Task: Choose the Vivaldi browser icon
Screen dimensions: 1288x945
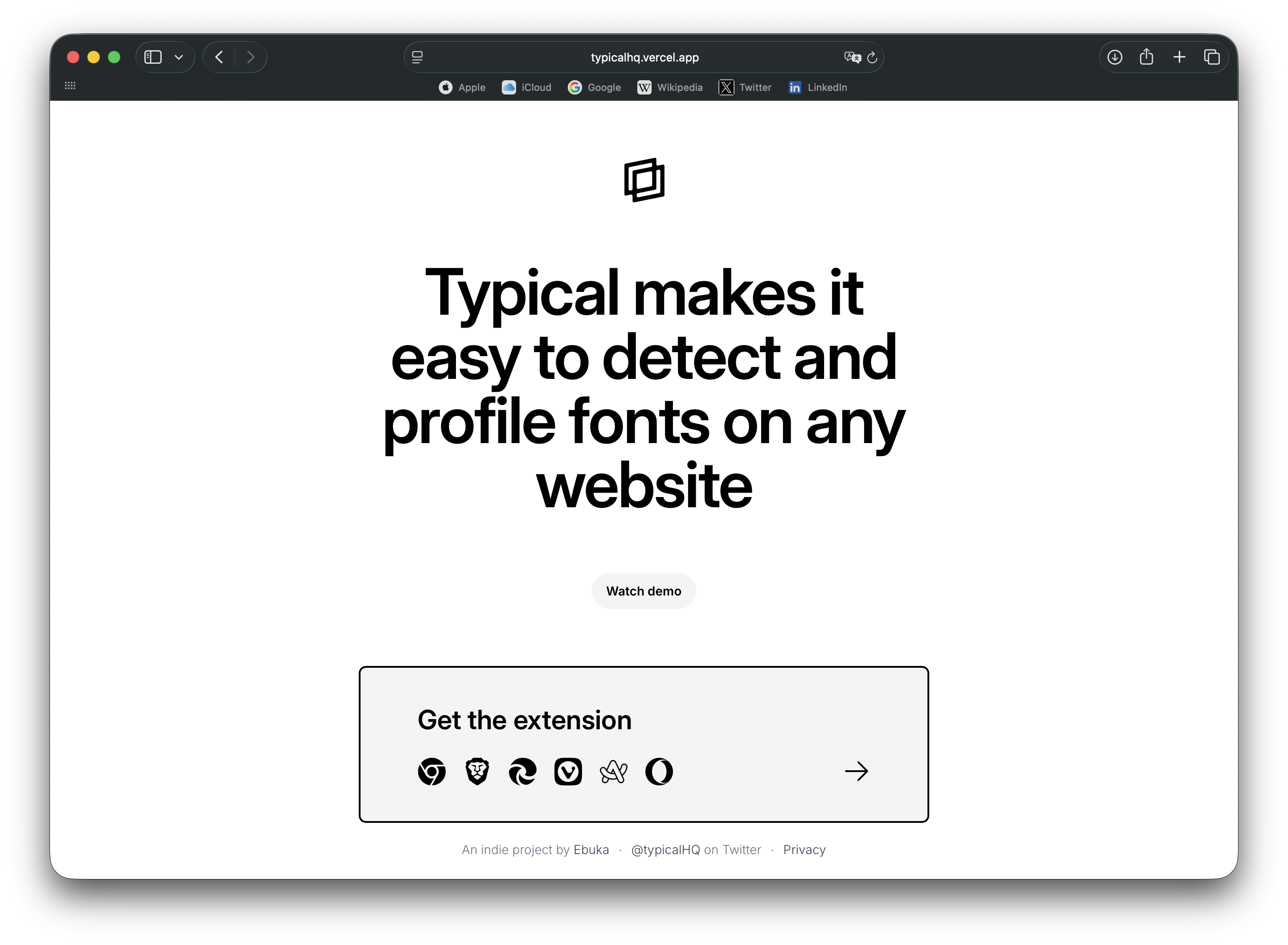Action: (x=568, y=771)
